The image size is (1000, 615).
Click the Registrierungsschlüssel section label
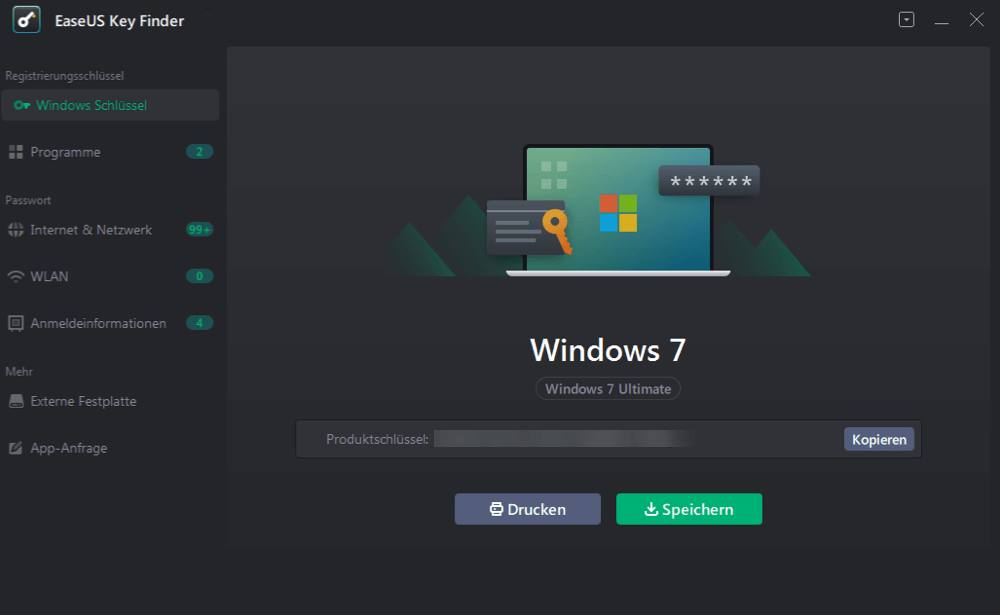tap(64, 76)
